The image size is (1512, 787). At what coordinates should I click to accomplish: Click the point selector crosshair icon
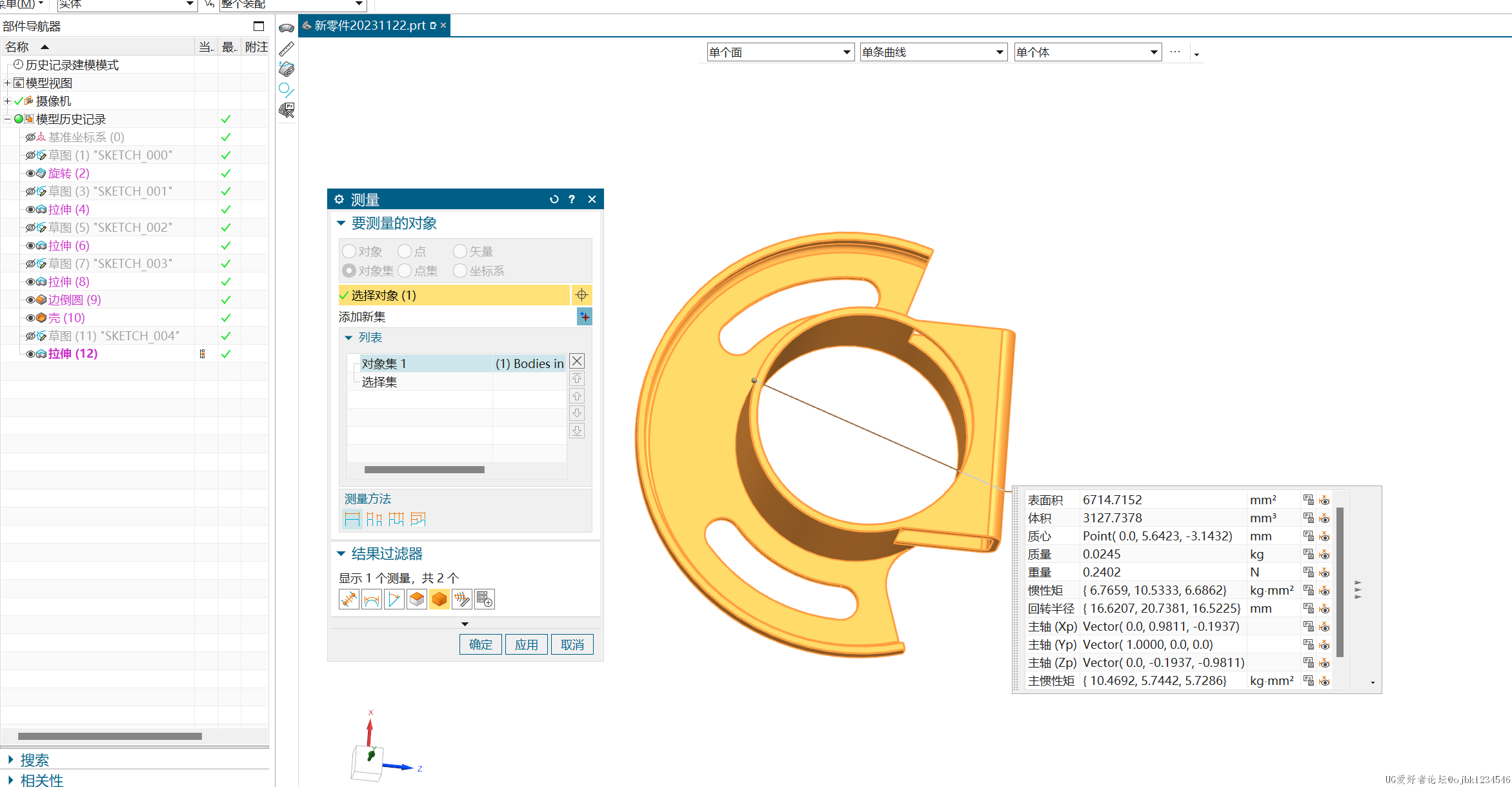pos(581,295)
